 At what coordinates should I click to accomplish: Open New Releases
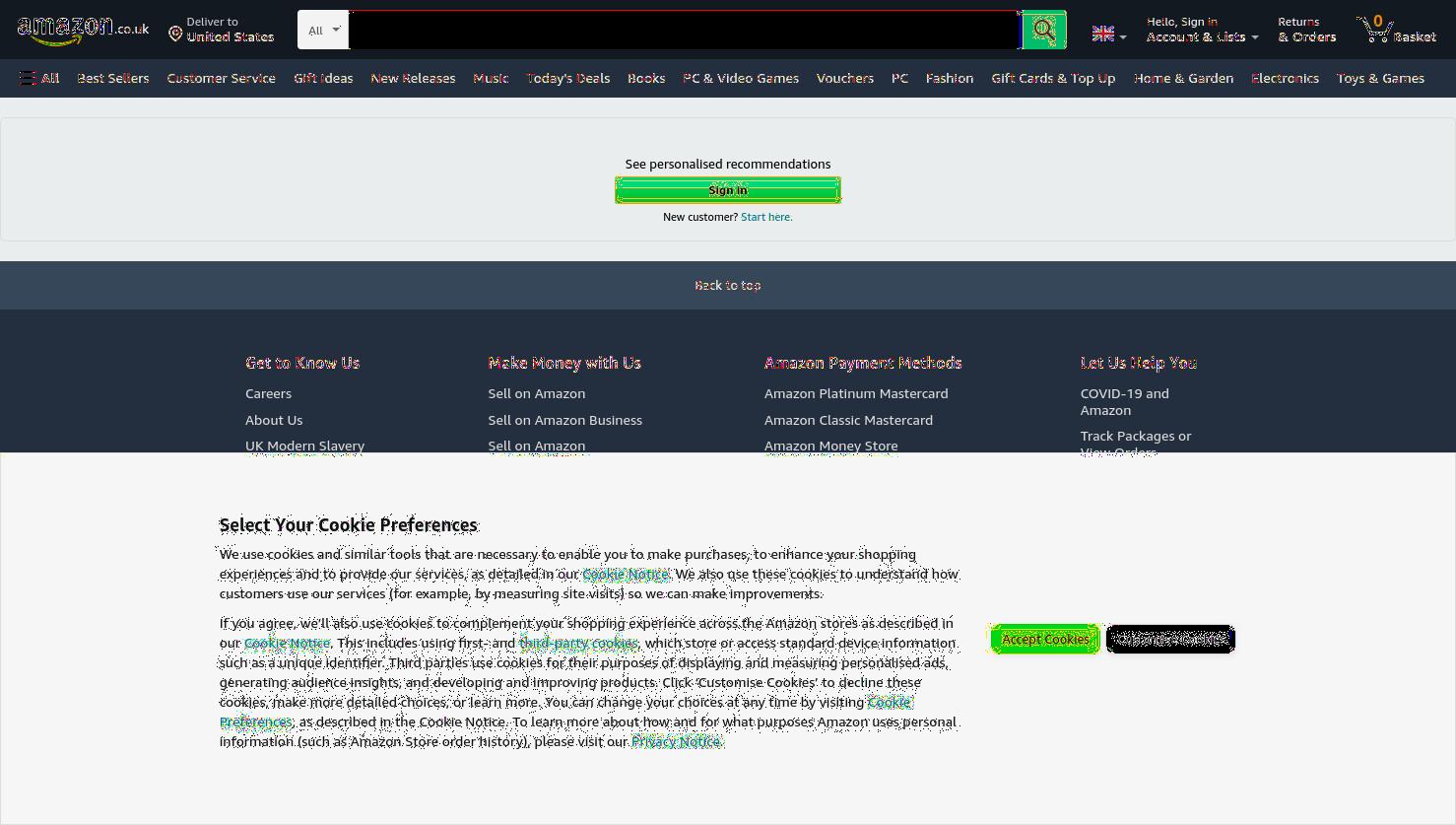(413, 78)
